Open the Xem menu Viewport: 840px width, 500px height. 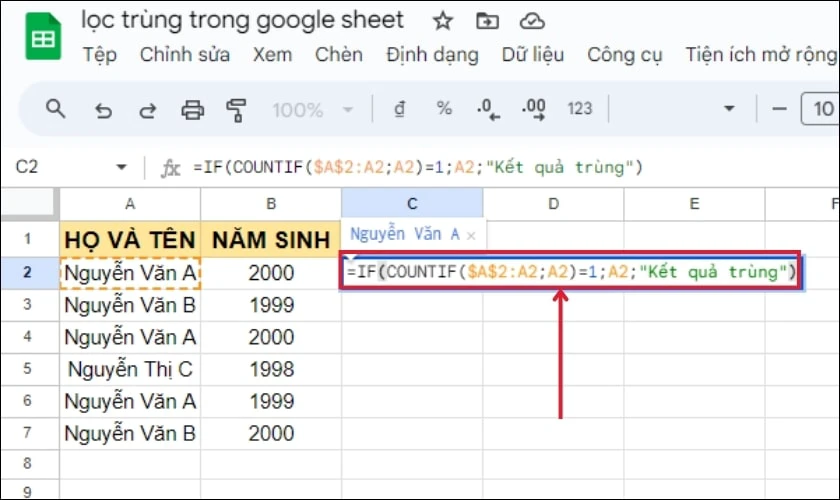tap(272, 55)
